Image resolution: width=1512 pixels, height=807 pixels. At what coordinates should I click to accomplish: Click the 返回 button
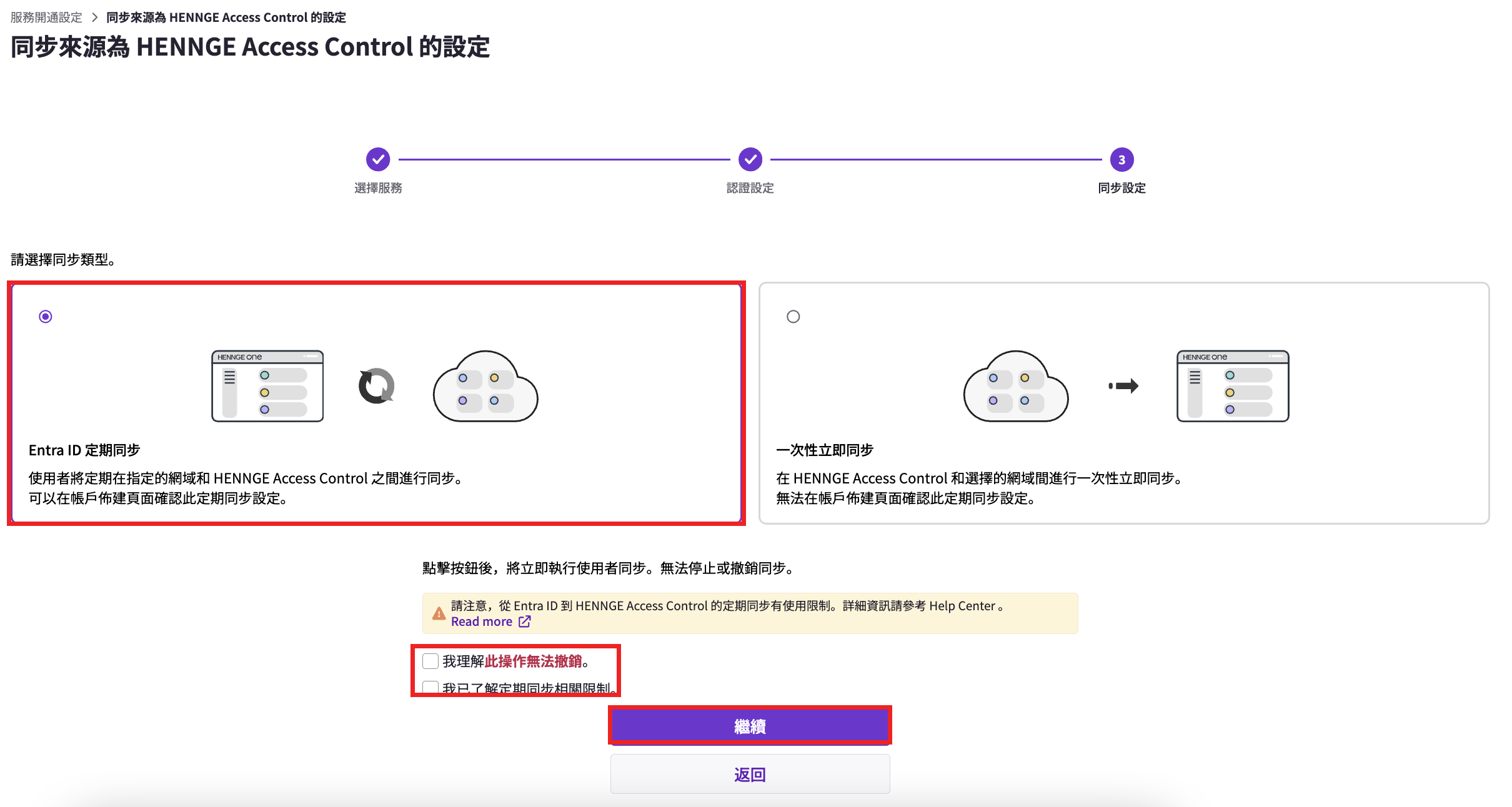[750, 775]
